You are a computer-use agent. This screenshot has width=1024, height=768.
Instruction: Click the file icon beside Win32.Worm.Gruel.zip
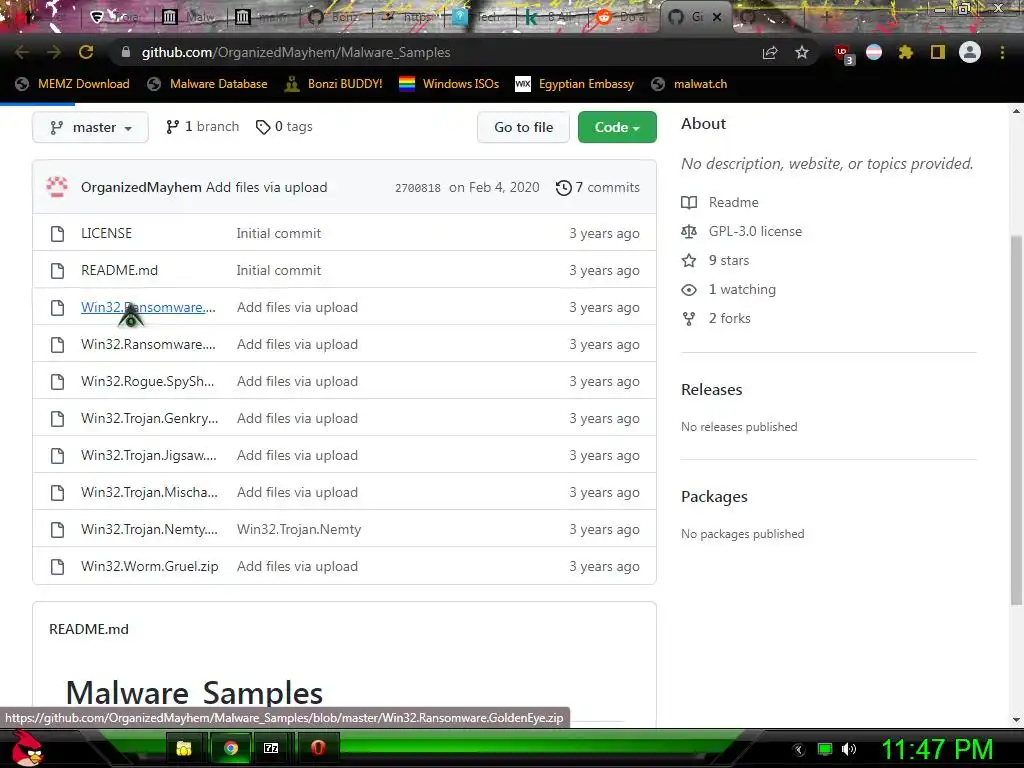57,567
